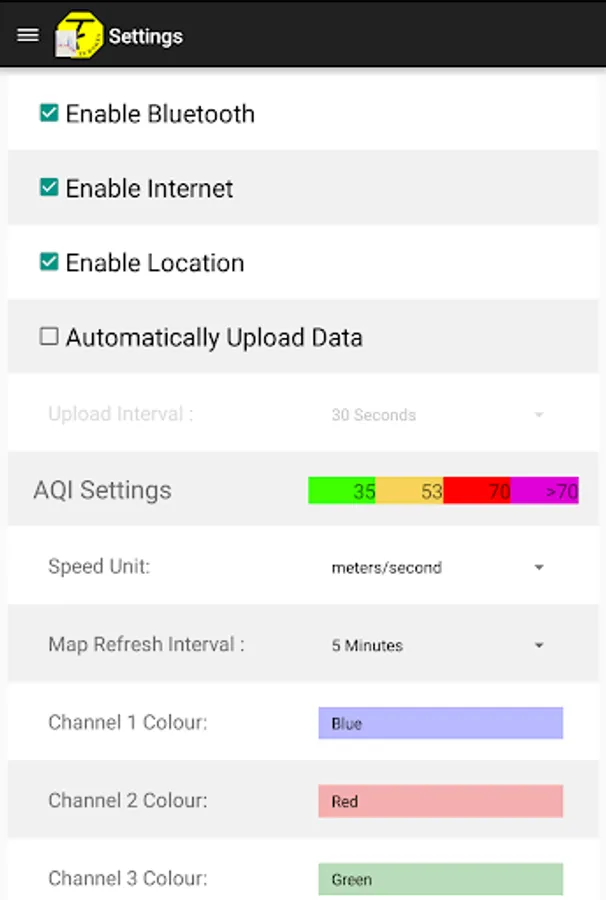Click the green 35 AQI segment
Image resolution: width=606 pixels, height=900 pixels.
[342, 491]
